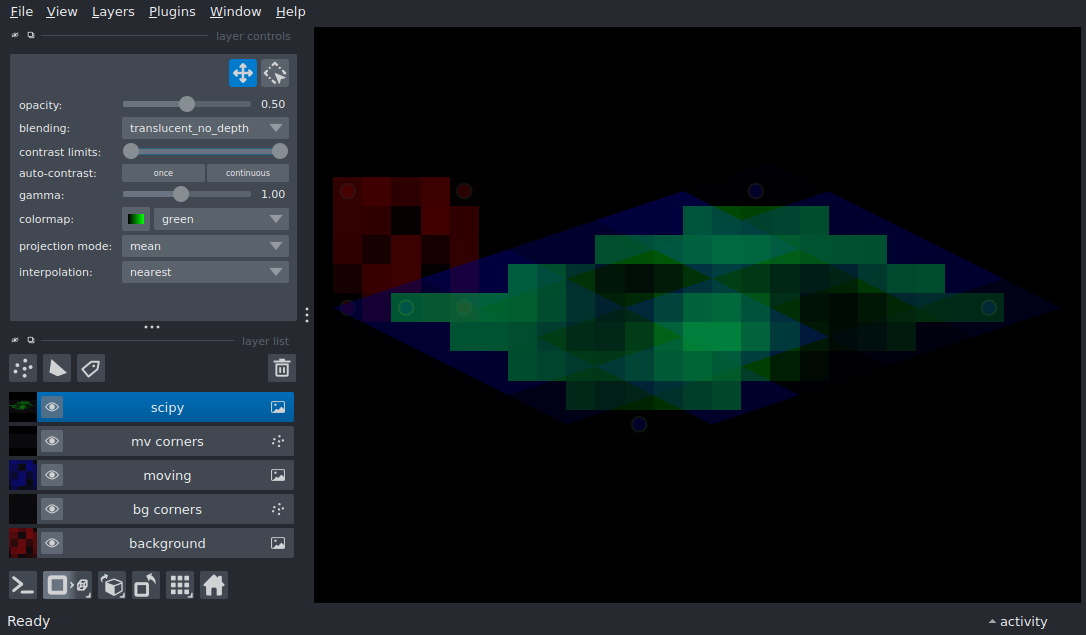Click the auto-contrast once button
This screenshot has width=1086, height=635.
pos(163,173)
